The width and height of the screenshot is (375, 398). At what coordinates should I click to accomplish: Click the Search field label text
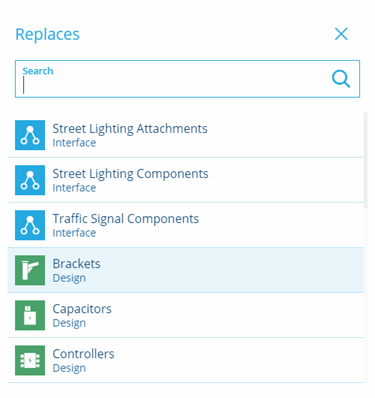tap(38, 71)
